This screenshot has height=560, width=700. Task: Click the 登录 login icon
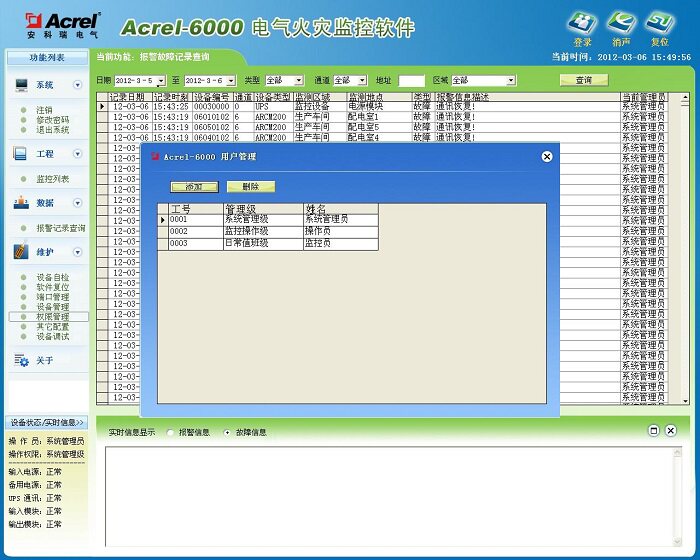pyautogui.click(x=582, y=23)
